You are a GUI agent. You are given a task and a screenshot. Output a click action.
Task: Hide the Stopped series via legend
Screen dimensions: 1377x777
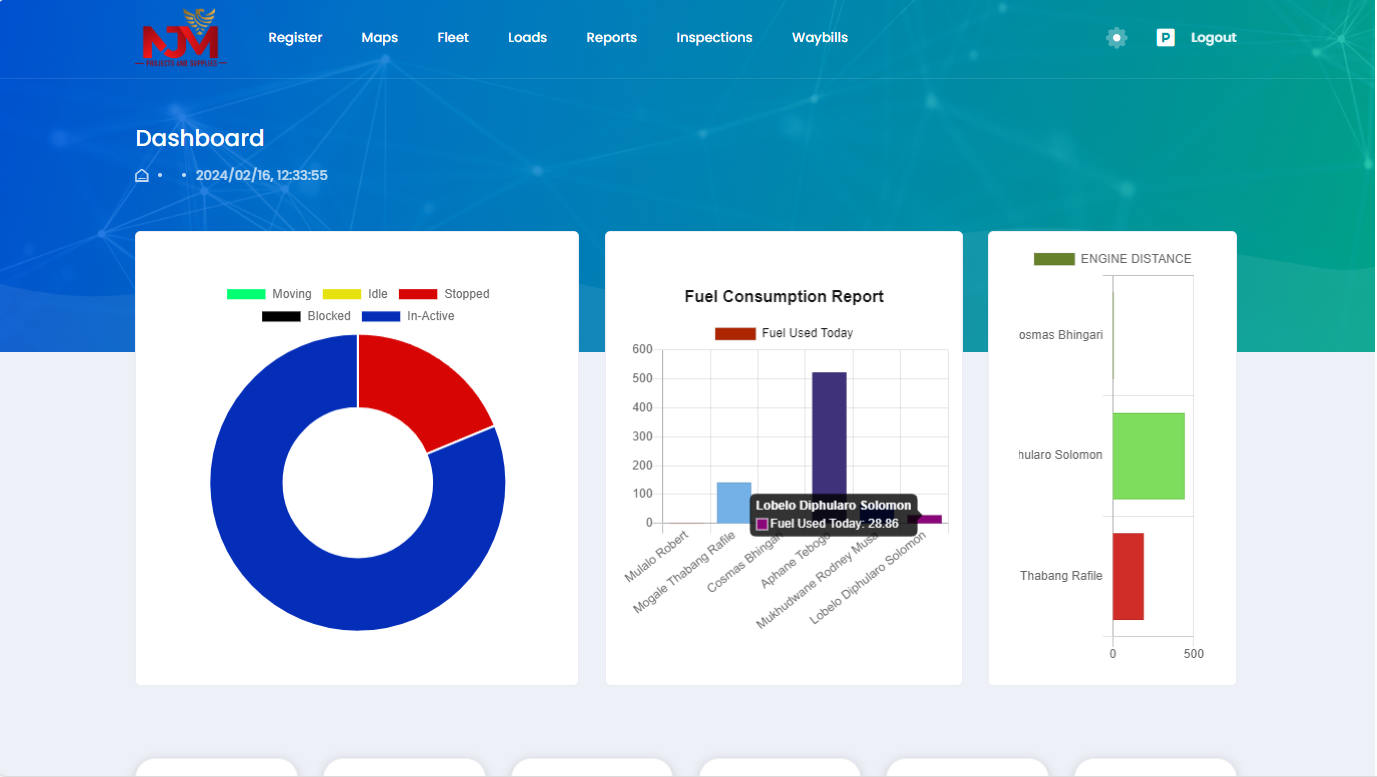[x=444, y=294]
